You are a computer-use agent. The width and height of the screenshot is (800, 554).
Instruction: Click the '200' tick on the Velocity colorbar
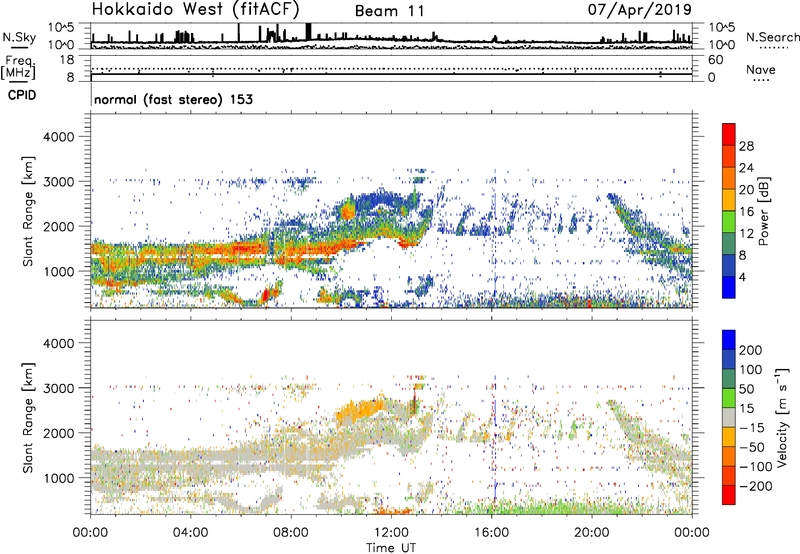(x=751, y=350)
